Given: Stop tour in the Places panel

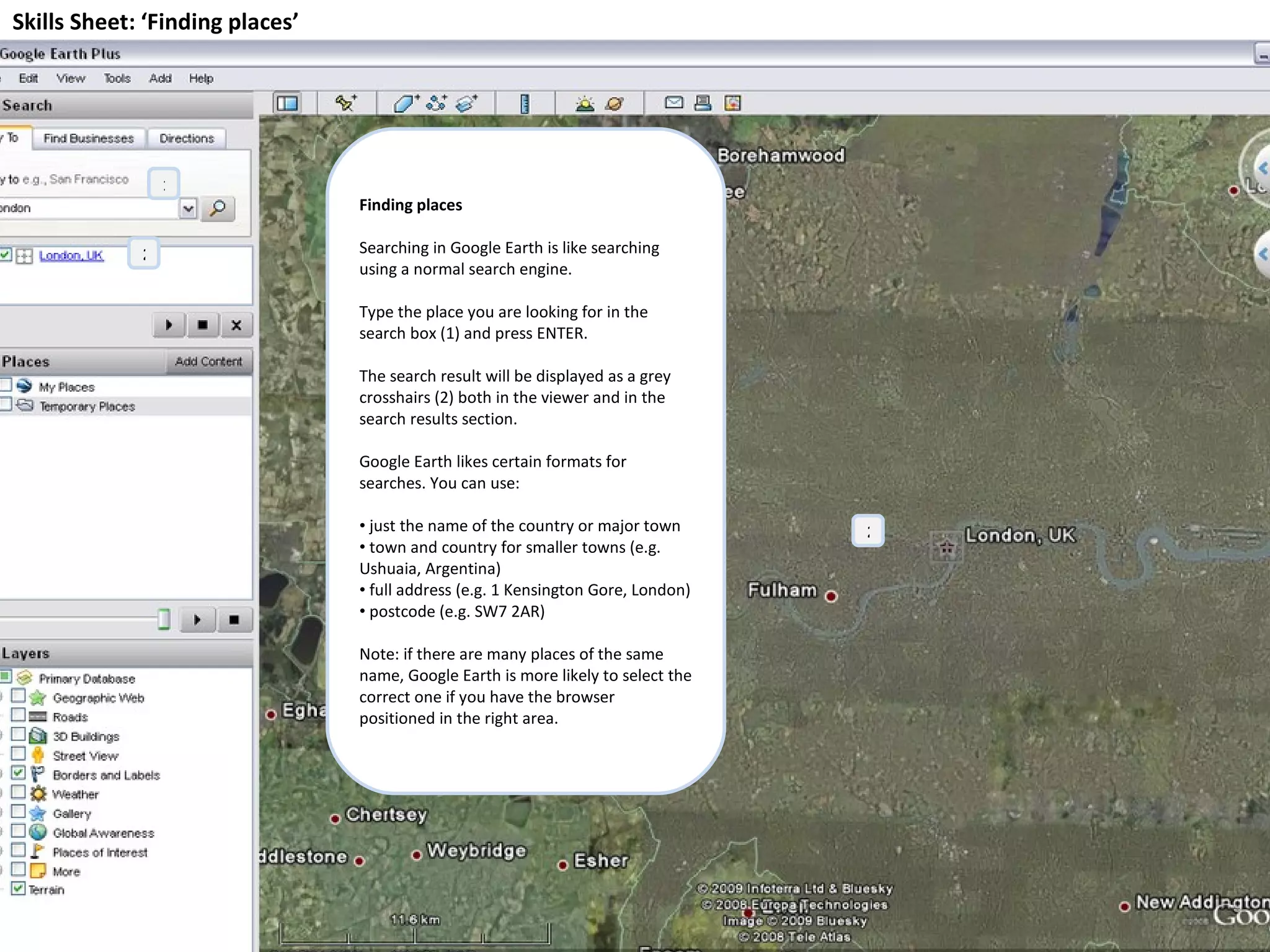Looking at the screenshot, I should click(x=234, y=619).
